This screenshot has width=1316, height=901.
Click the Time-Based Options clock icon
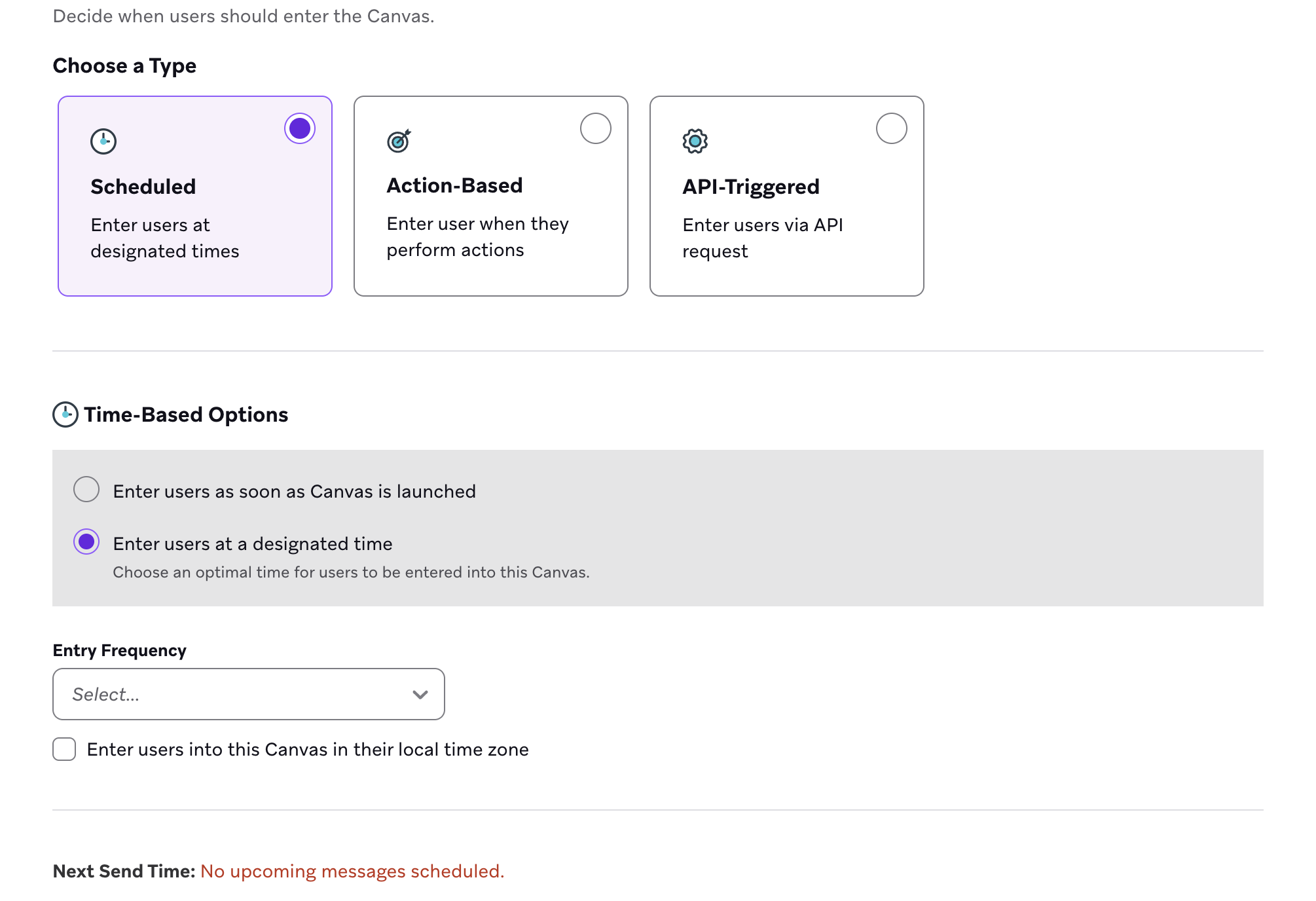65,414
